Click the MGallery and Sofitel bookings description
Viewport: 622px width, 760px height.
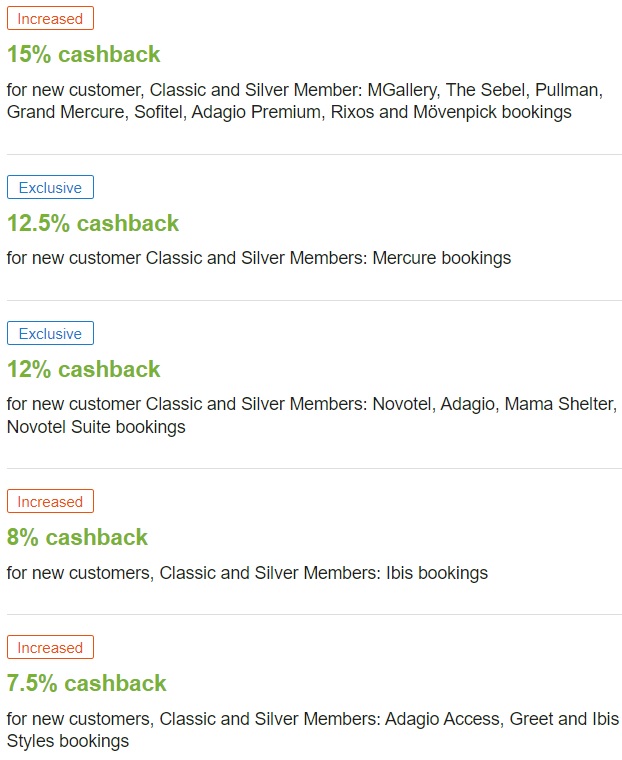pyautogui.click(x=304, y=101)
